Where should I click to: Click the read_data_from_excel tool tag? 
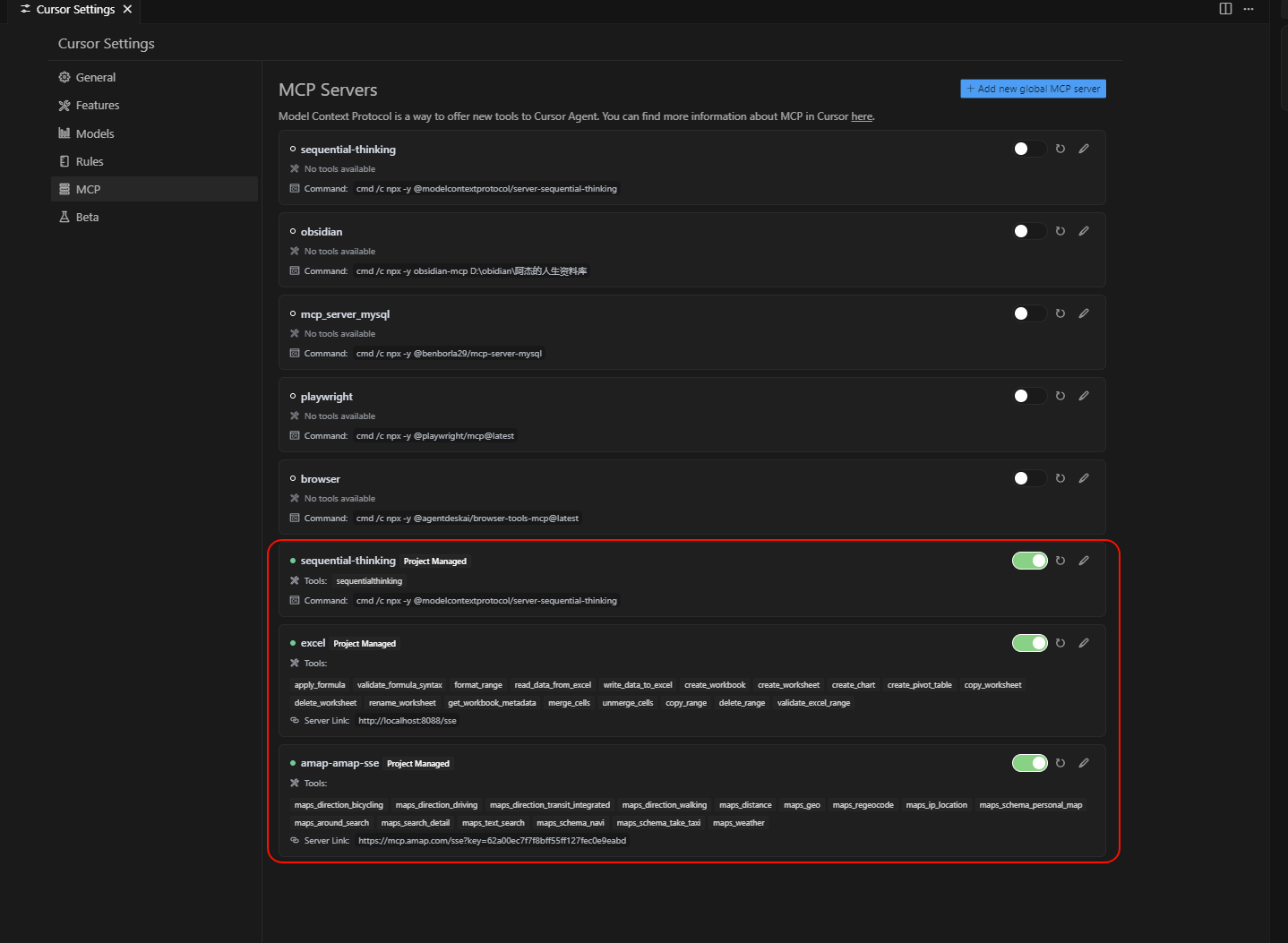tap(553, 685)
